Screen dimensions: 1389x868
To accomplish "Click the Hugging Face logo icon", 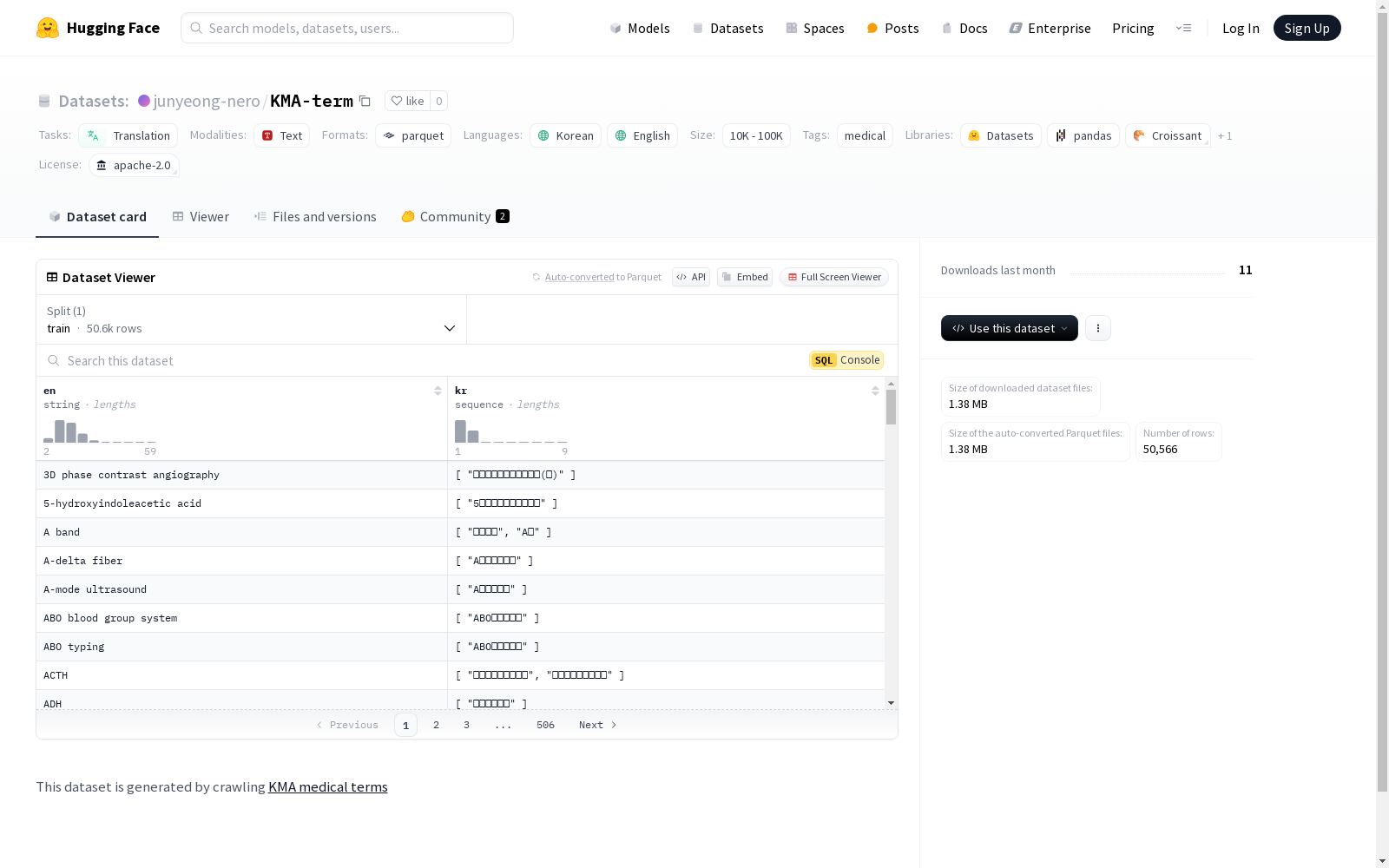I will [x=48, y=28].
